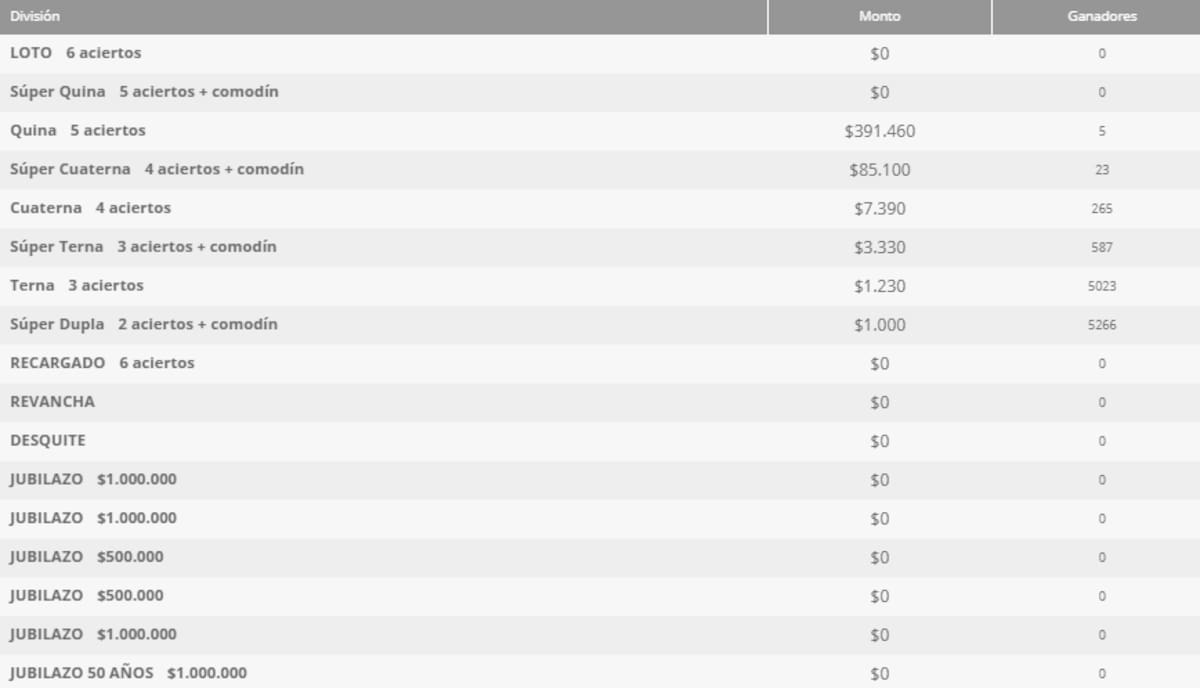Click the Monto column header
The image size is (1200, 688).
pyautogui.click(x=880, y=17)
